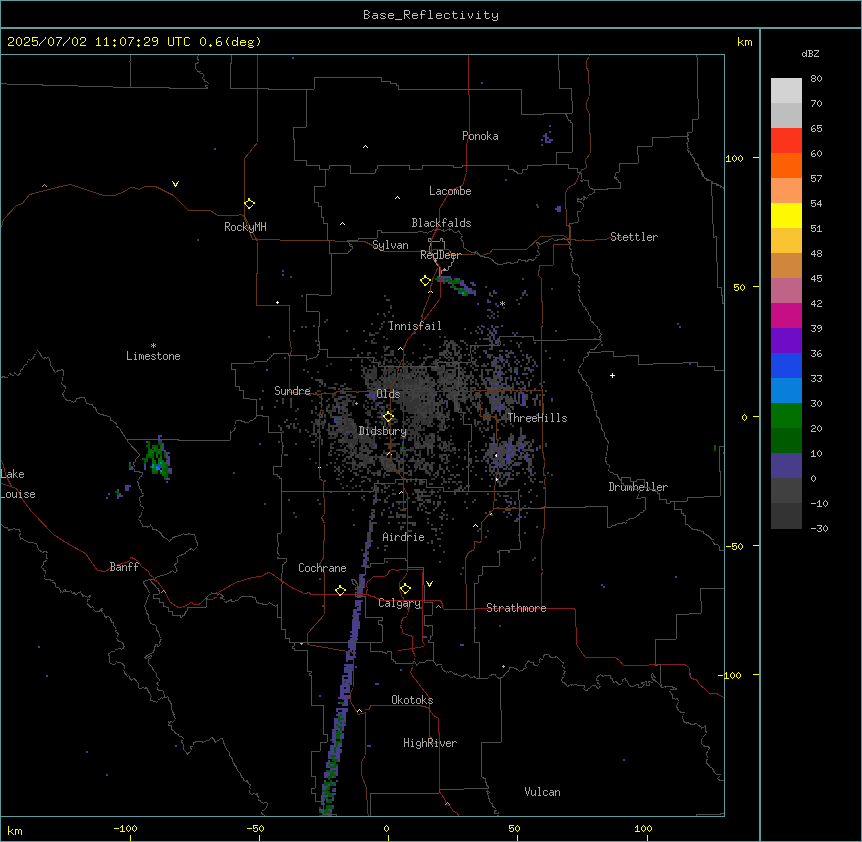862x842 pixels.
Task: Click the -50 tick on bottom km axis
Action: 255,829
